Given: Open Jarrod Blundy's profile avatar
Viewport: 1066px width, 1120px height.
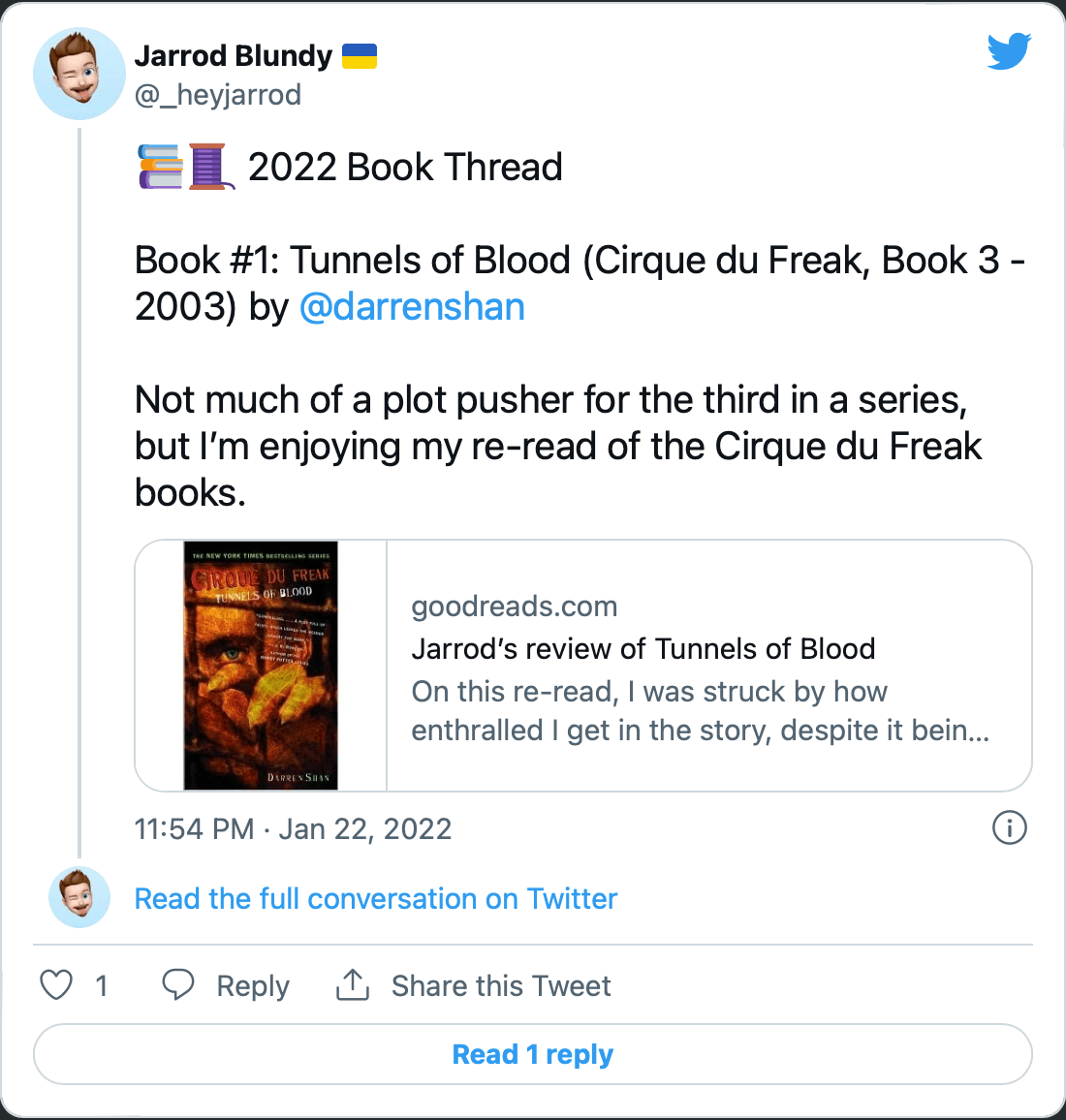Looking at the screenshot, I should coord(79,74).
